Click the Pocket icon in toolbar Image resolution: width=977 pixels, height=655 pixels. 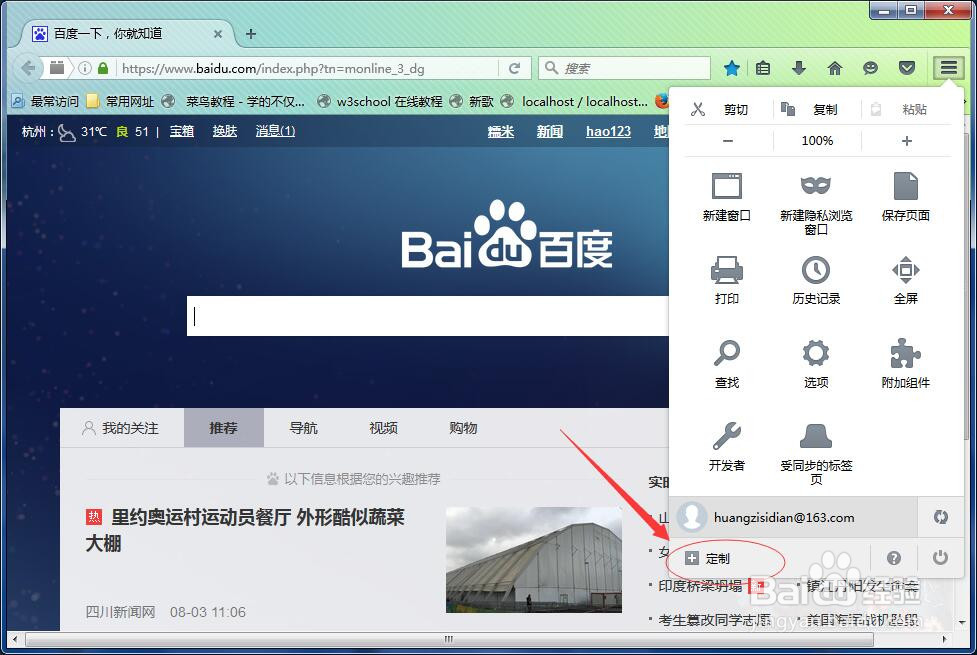click(907, 68)
